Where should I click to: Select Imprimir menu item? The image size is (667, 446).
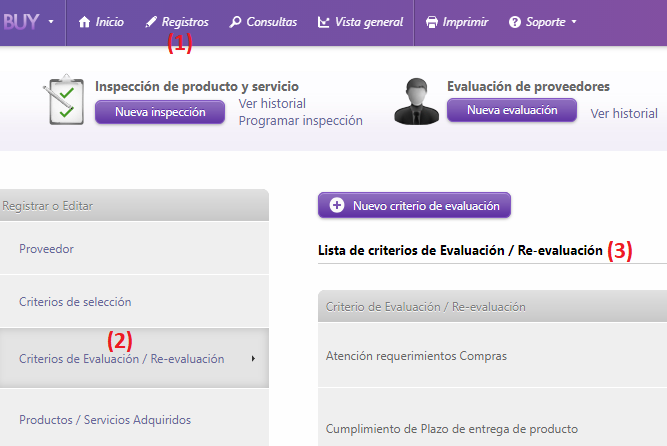tap(465, 22)
